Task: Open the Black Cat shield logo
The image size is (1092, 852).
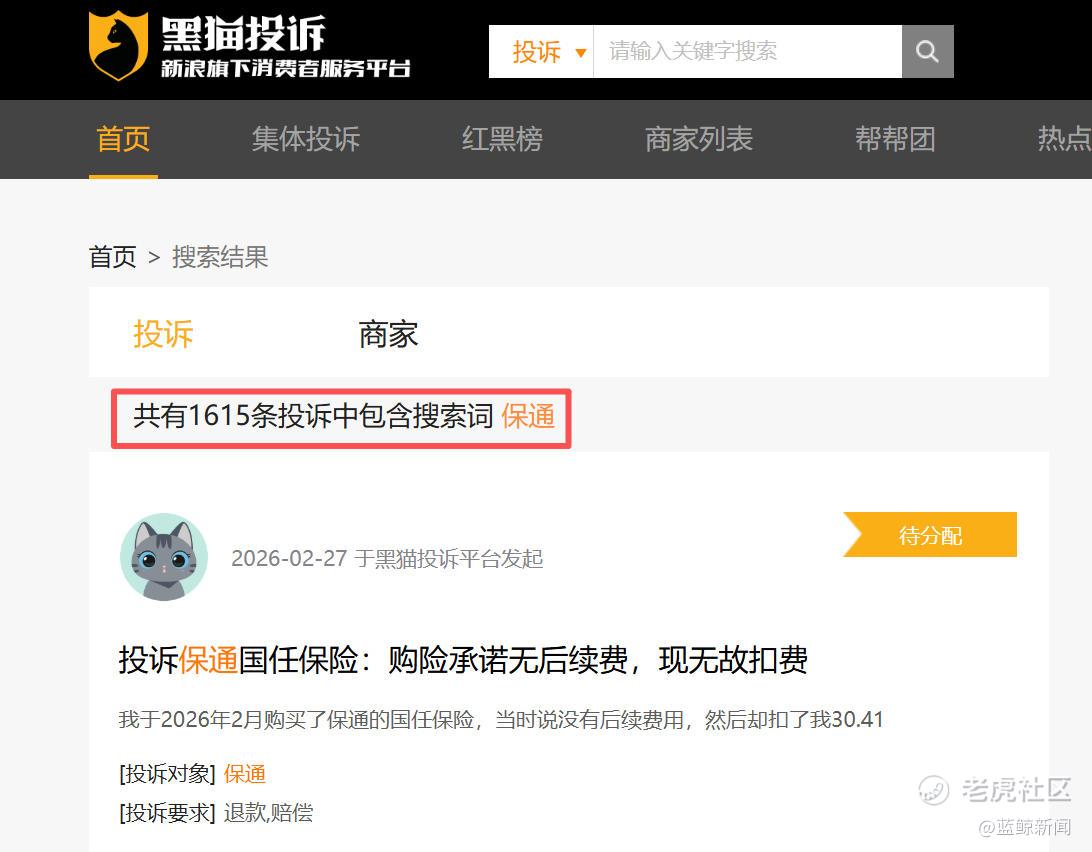Action: click(118, 46)
